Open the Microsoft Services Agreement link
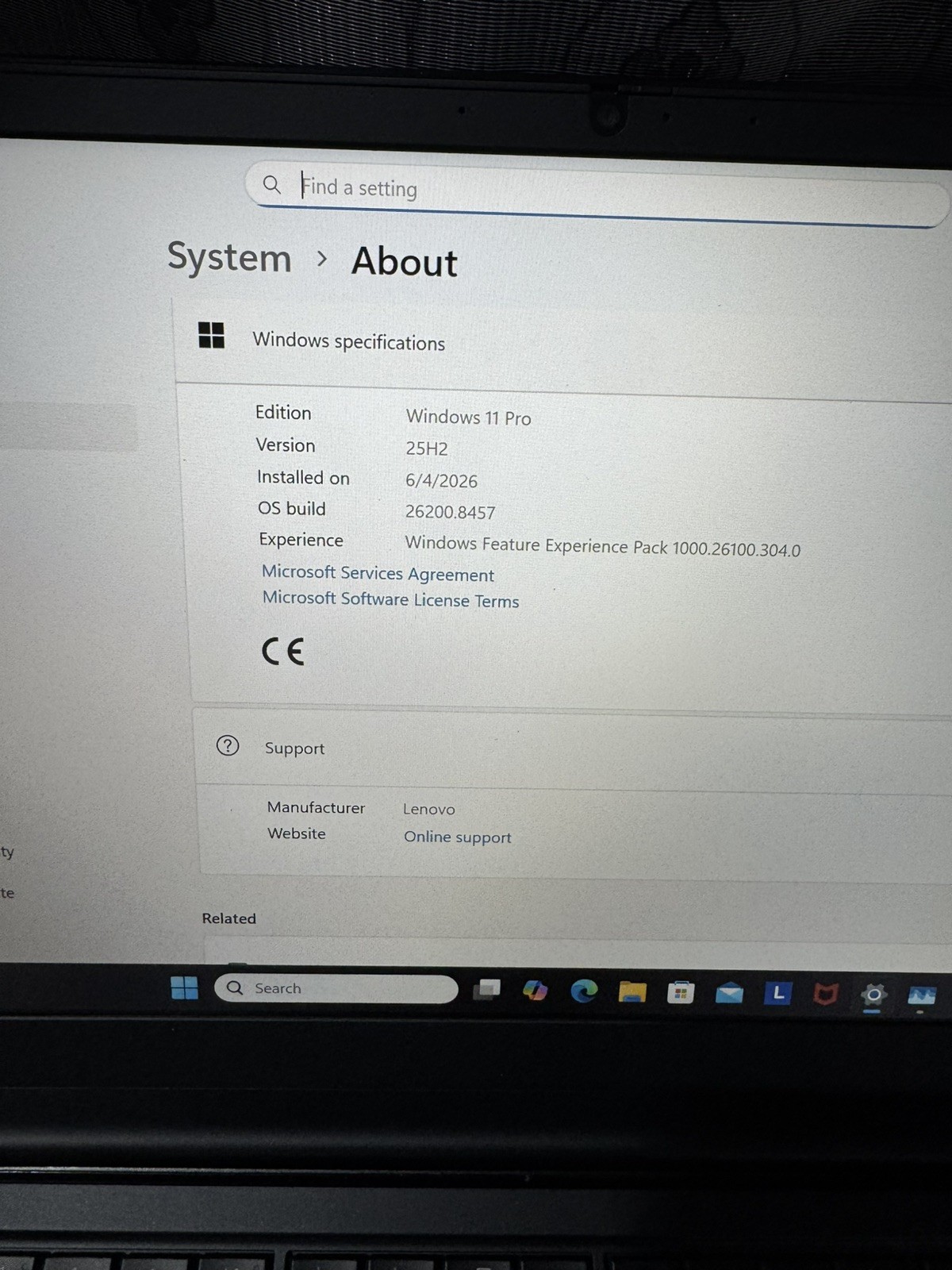 point(378,573)
